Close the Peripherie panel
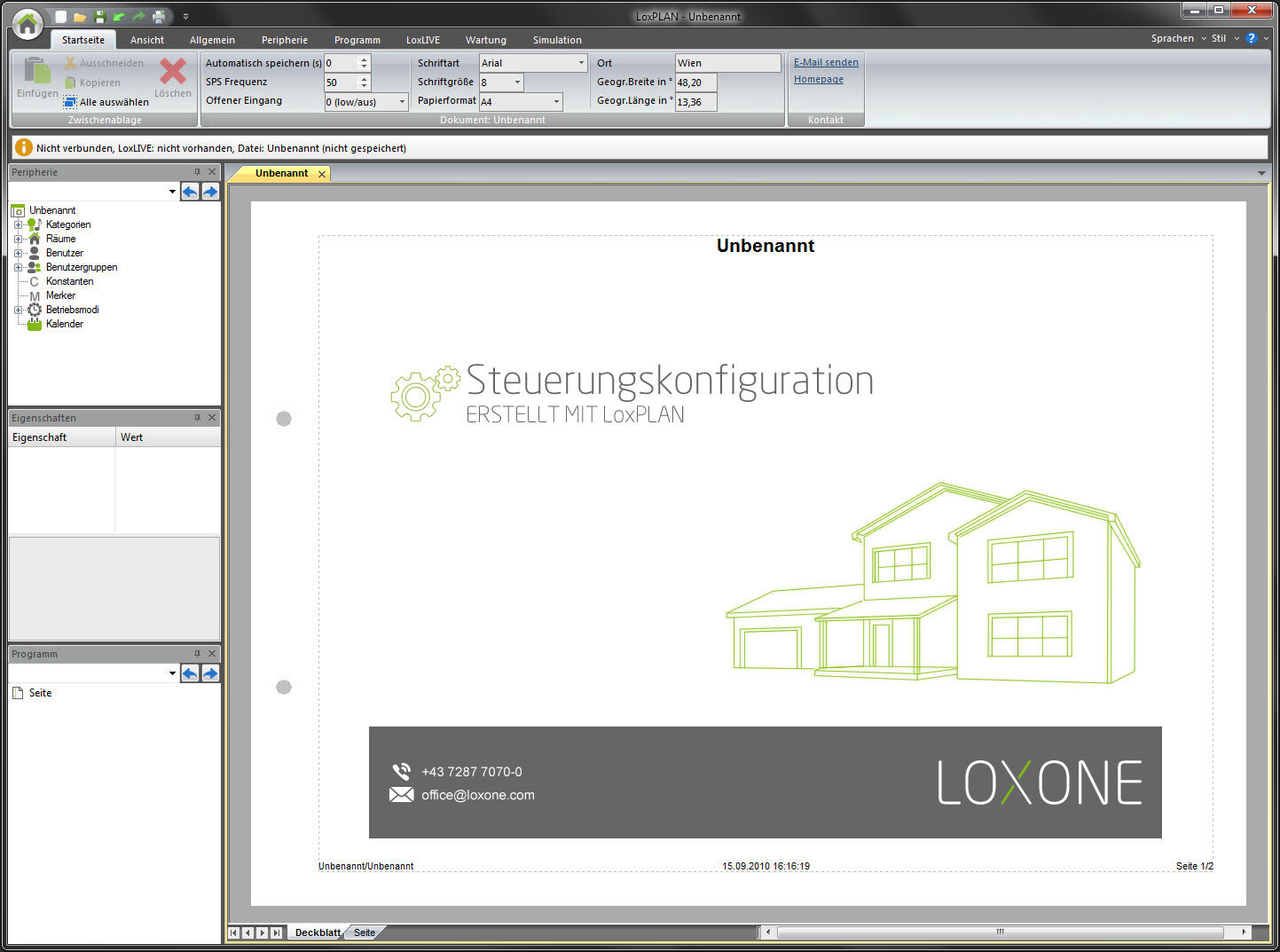The width and height of the screenshot is (1280, 952). tap(212, 172)
